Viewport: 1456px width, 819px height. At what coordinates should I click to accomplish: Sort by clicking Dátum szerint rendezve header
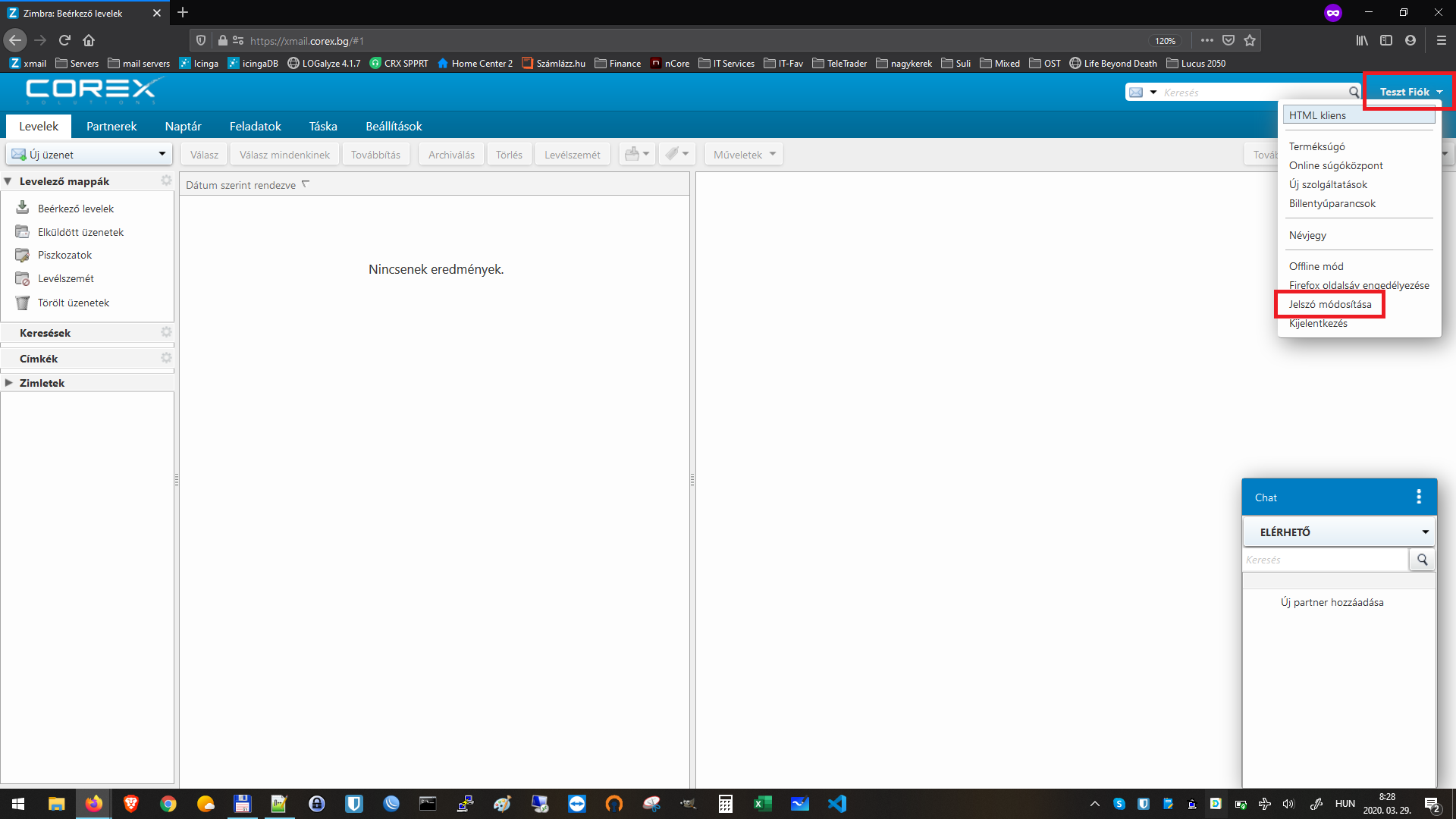(x=240, y=185)
